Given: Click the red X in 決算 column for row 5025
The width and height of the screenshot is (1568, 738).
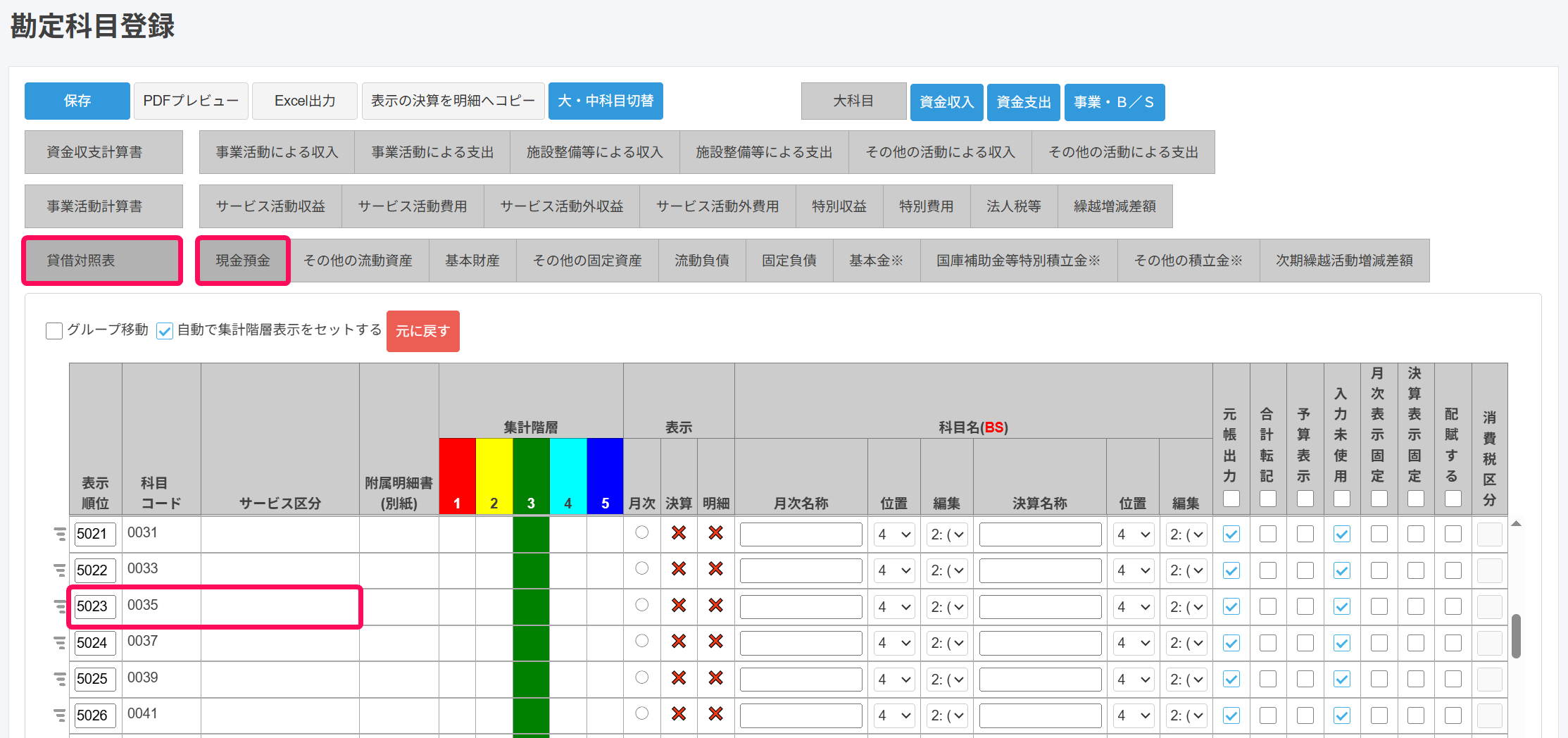Looking at the screenshot, I should click(x=679, y=678).
